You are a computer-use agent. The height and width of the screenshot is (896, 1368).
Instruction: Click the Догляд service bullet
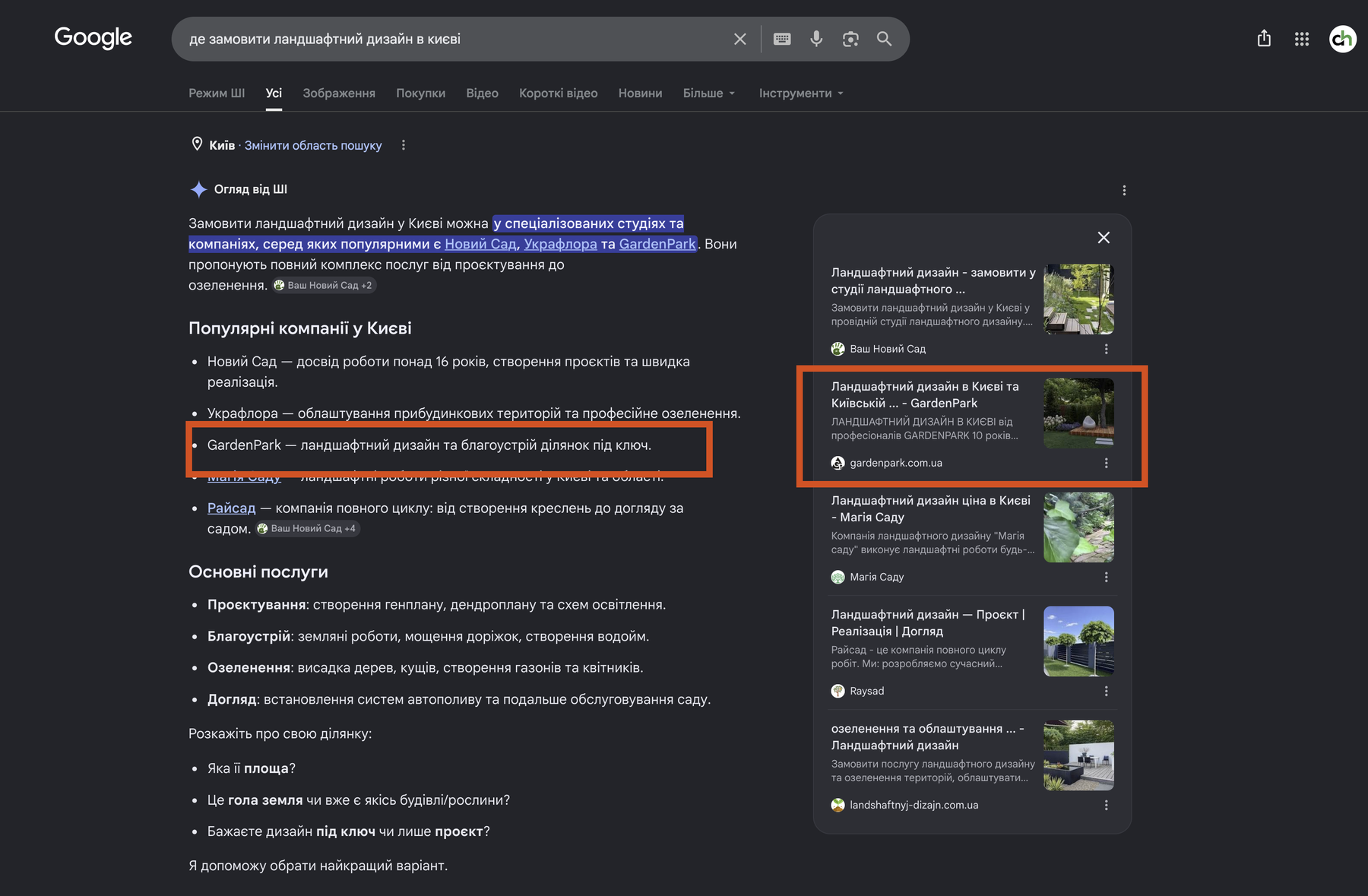tap(459, 699)
